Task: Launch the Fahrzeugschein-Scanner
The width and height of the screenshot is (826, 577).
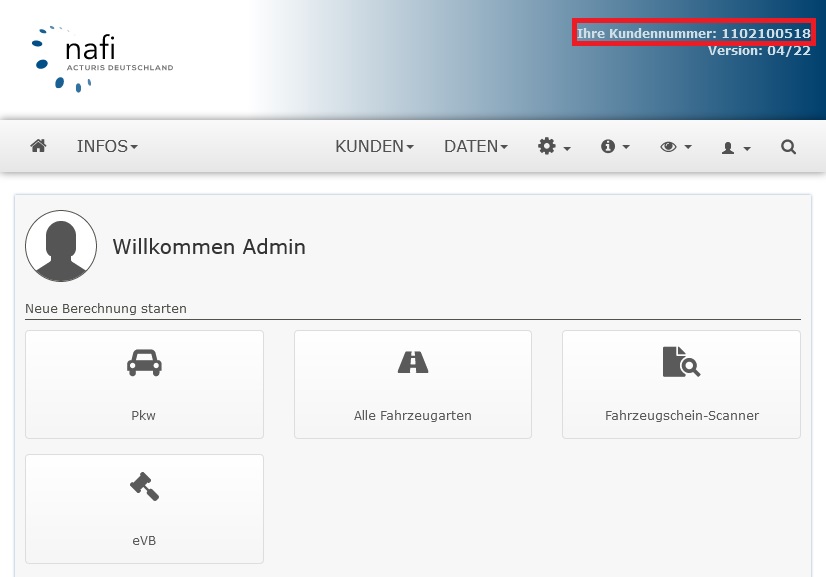Action: [681, 384]
